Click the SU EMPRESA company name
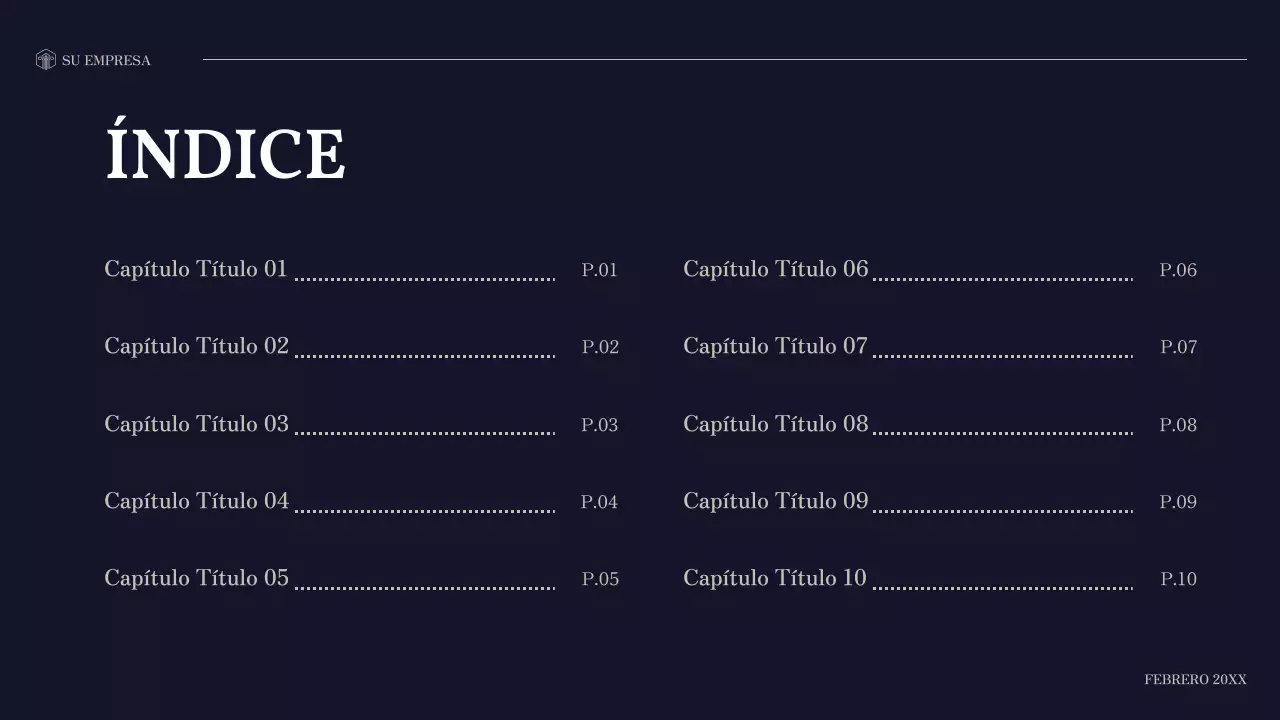This screenshot has height=720, width=1280. click(x=106, y=61)
